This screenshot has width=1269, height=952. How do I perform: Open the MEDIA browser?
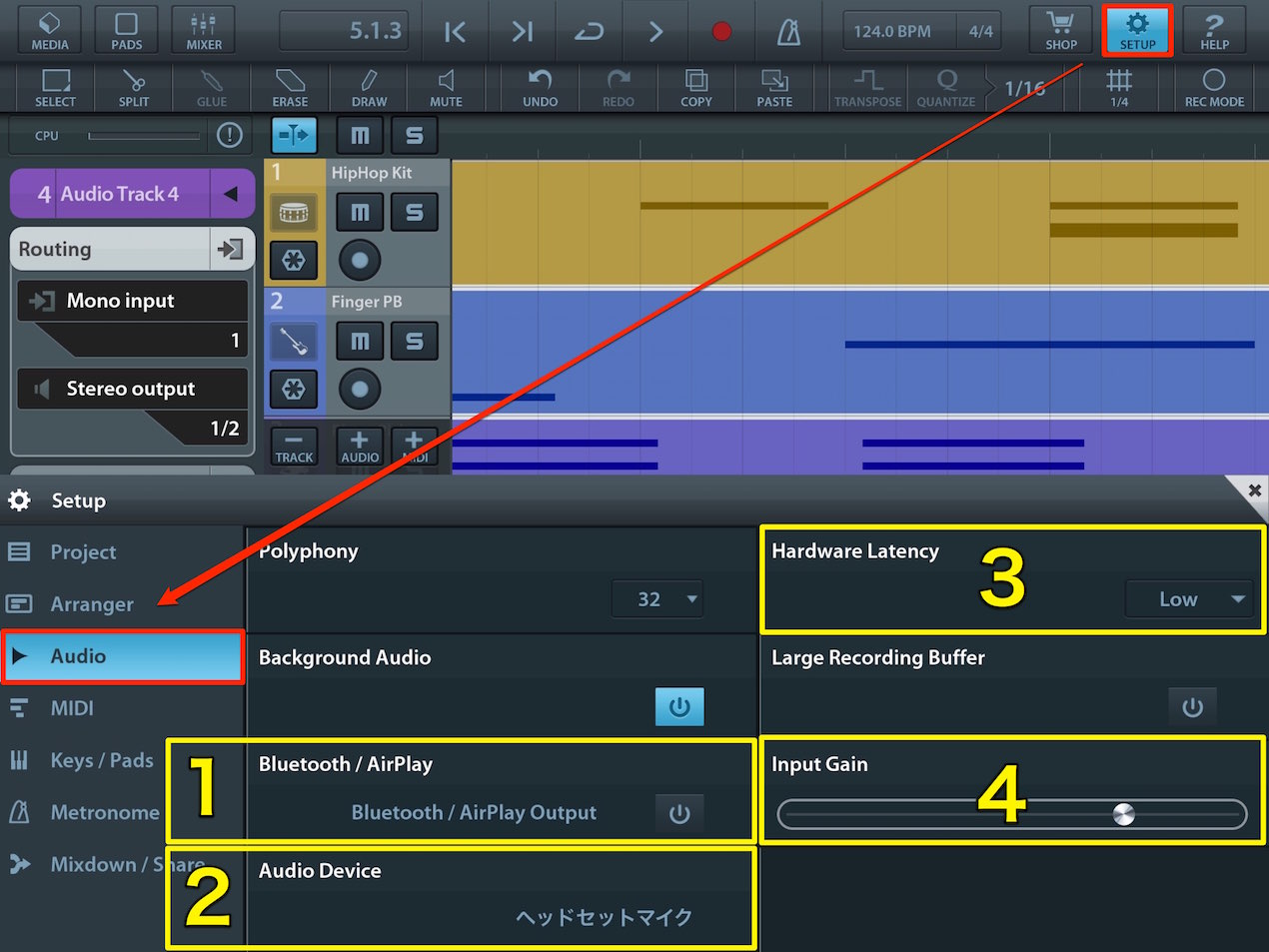tap(49, 30)
